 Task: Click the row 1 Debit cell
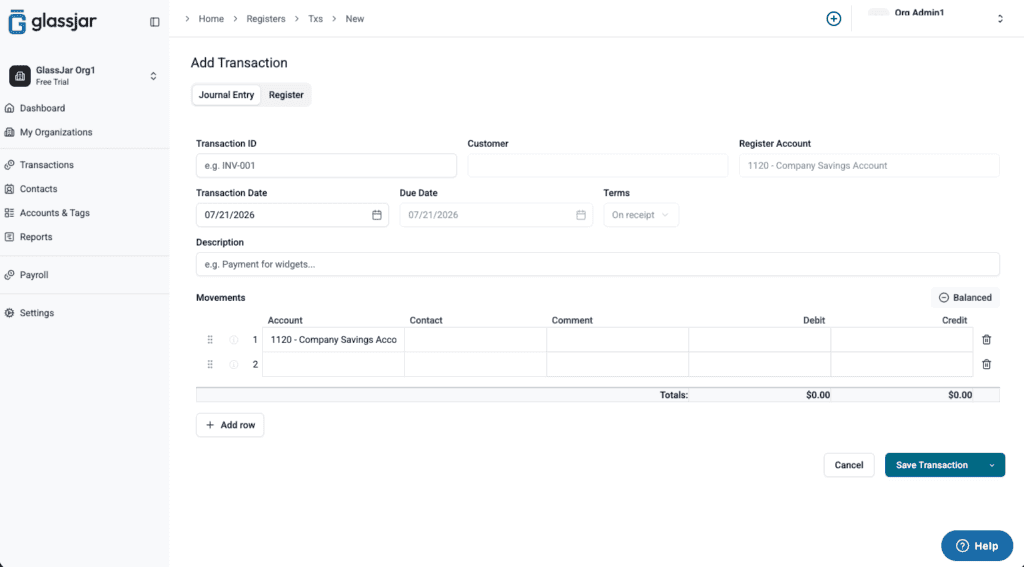click(x=760, y=340)
